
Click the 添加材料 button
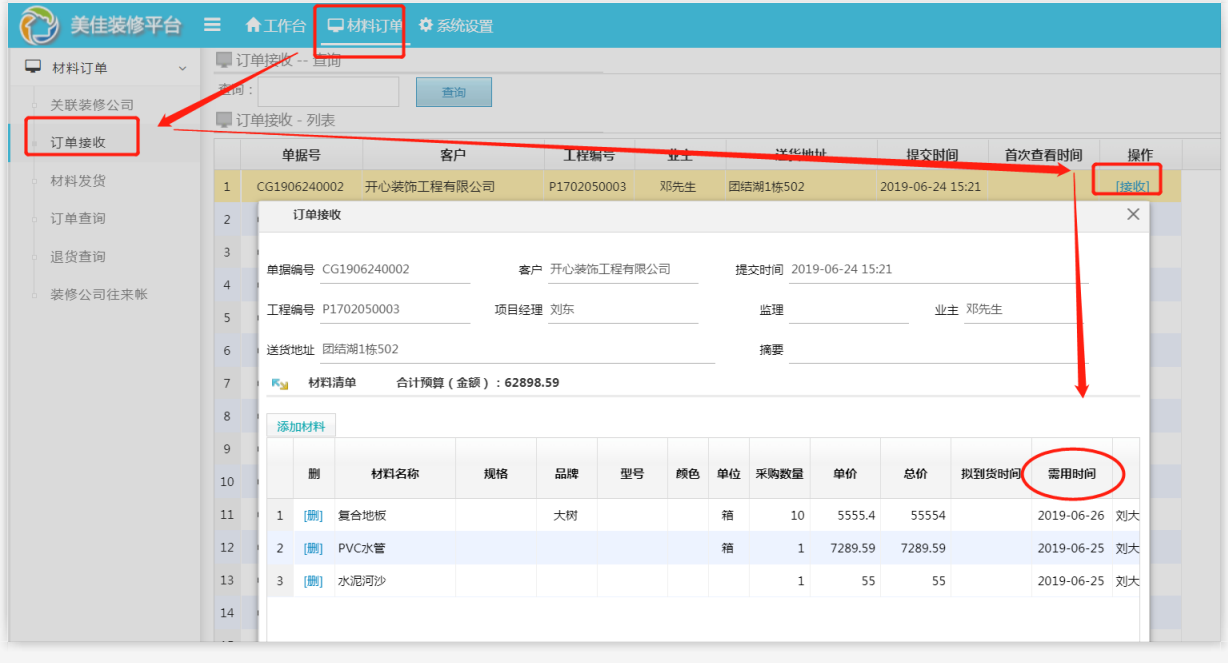pyautogui.click(x=301, y=427)
